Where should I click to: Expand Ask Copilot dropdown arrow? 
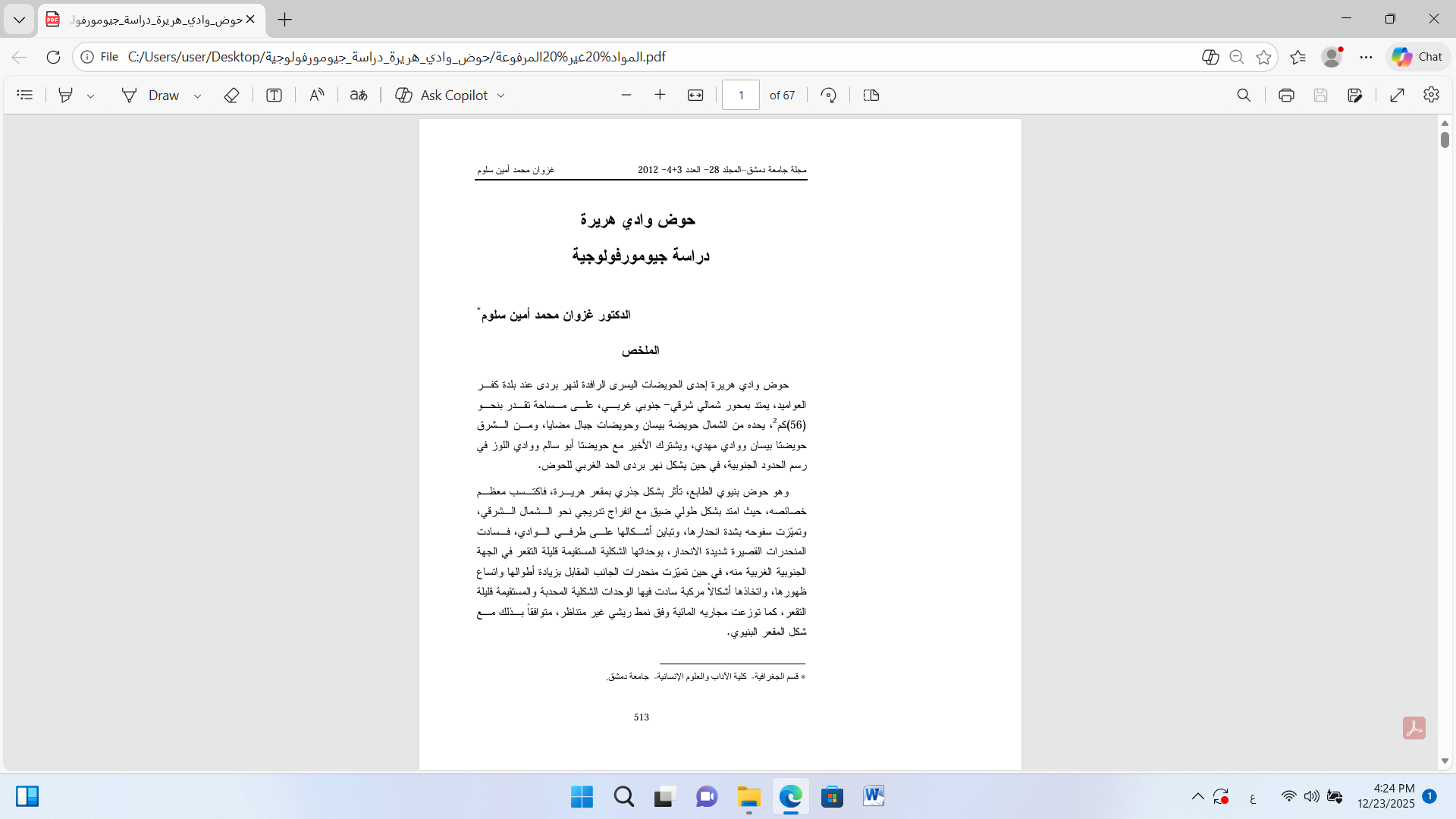[500, 96]
